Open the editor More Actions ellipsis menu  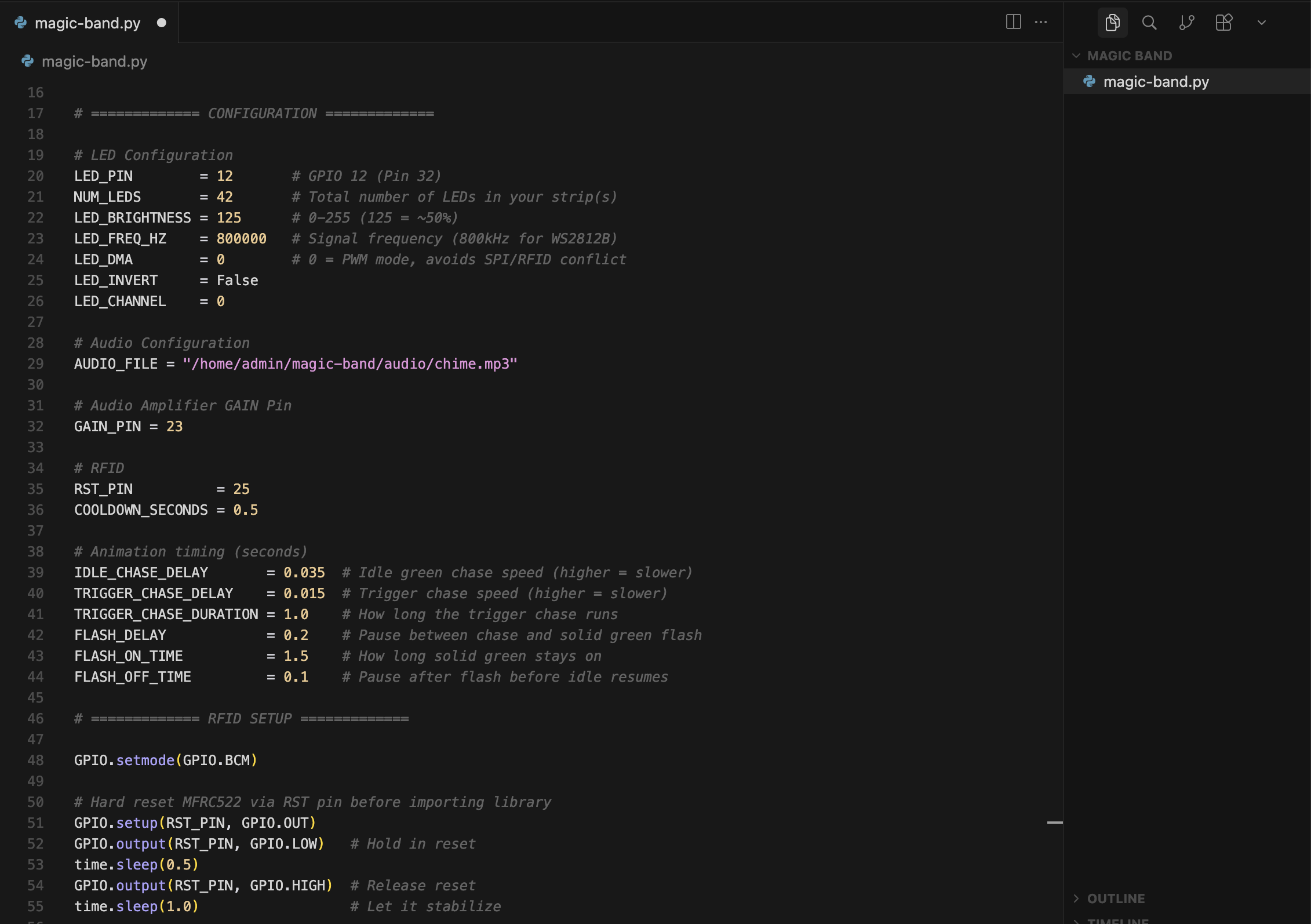pyautogui.click(x=1041, y=22)
